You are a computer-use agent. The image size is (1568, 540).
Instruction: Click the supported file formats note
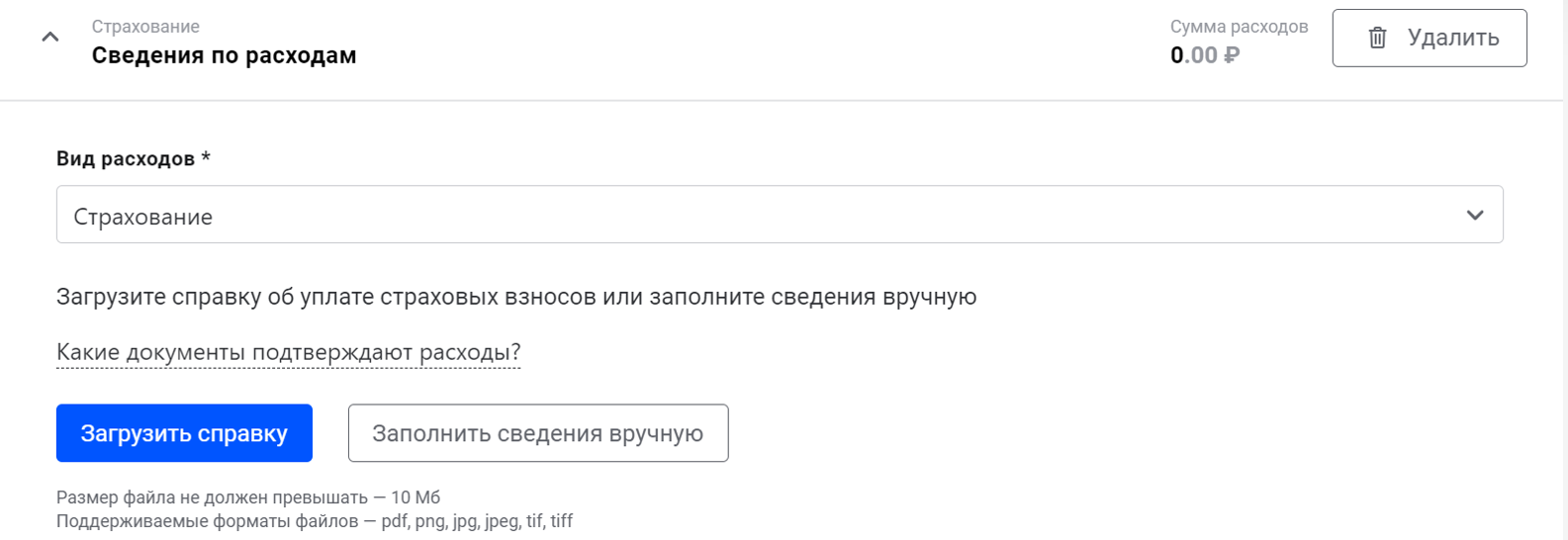pyautogui.click(x=314, y=521)
